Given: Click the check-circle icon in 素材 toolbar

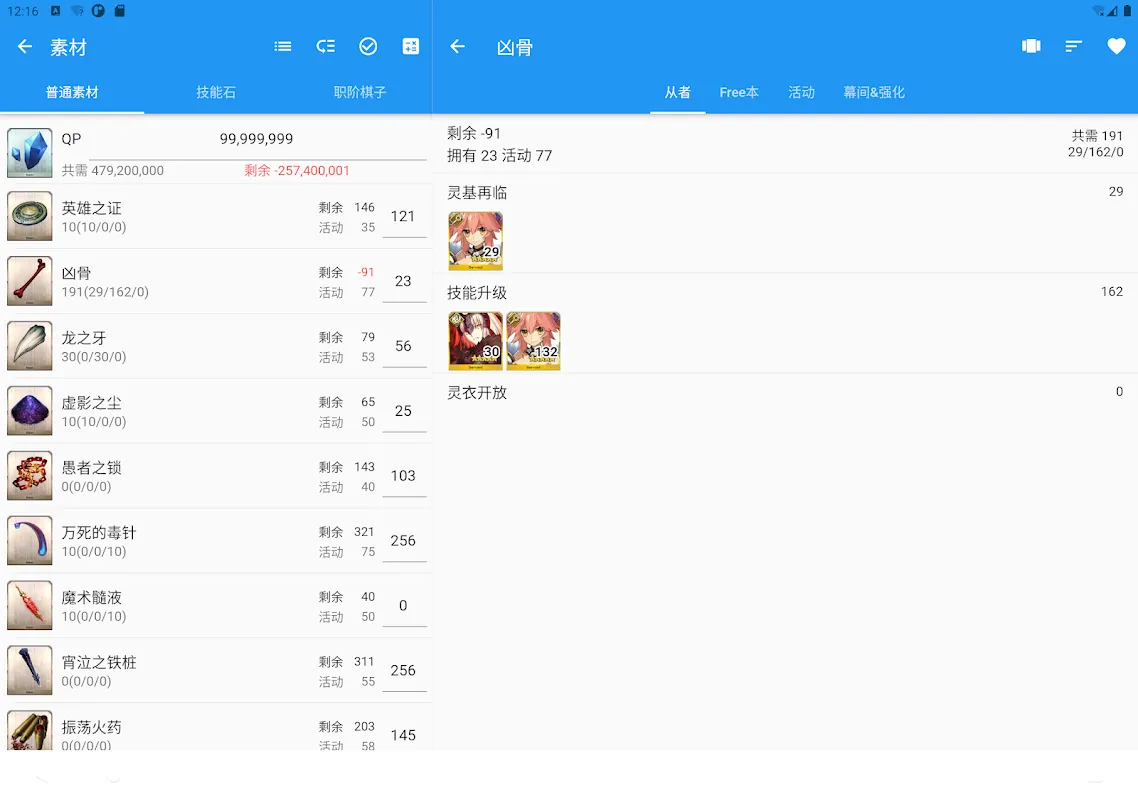Looking at the screenshot, I should 368,47.
